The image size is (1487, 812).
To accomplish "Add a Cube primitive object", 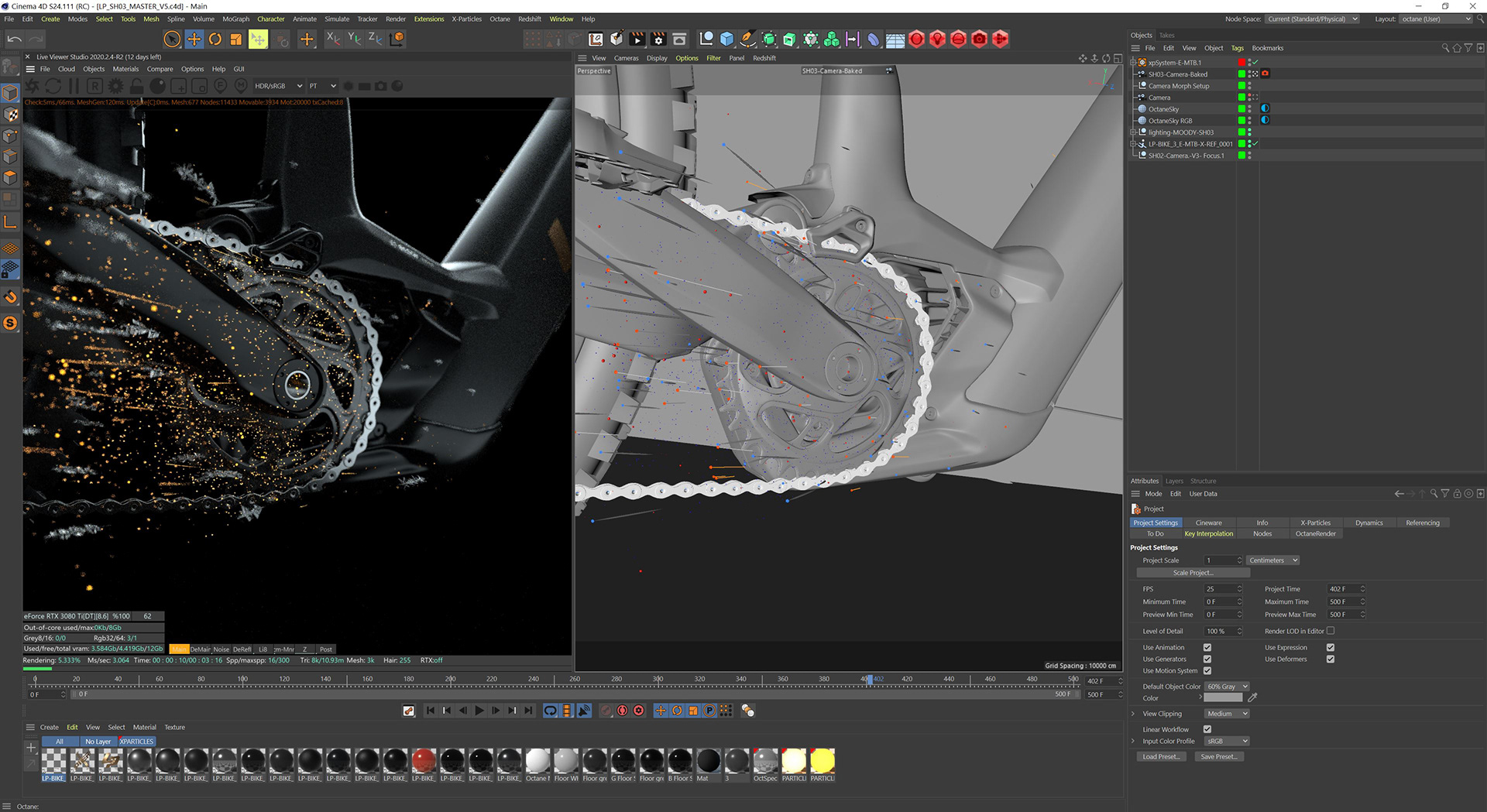I will pos(726,39).
